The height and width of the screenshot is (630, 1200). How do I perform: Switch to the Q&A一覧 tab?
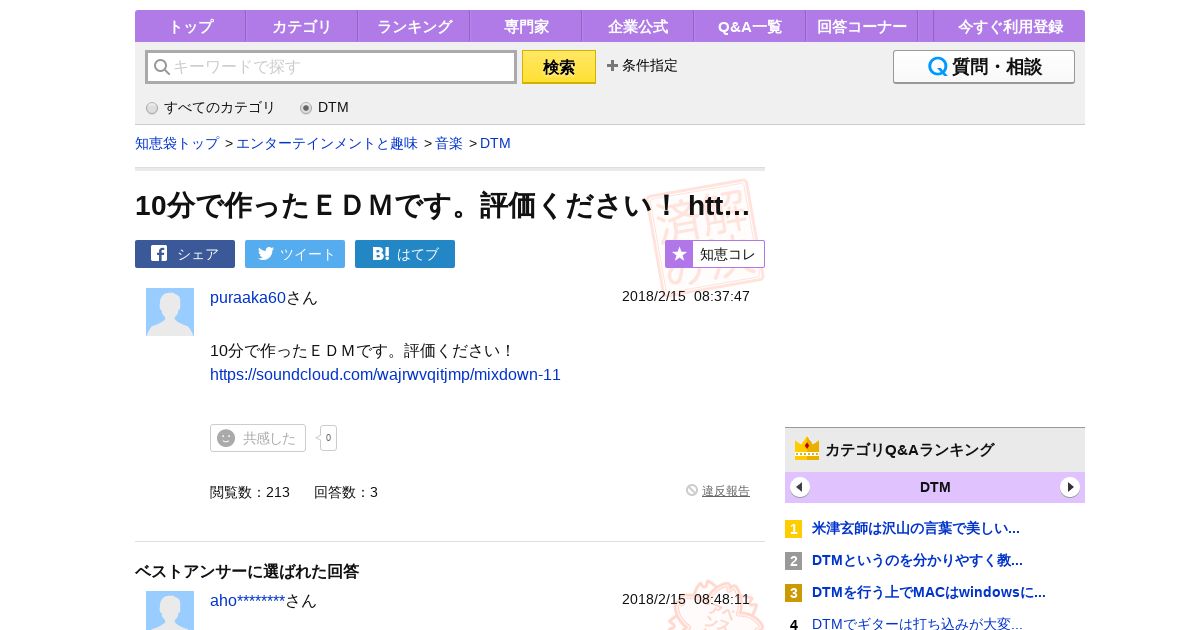click(x=750, y=27)
